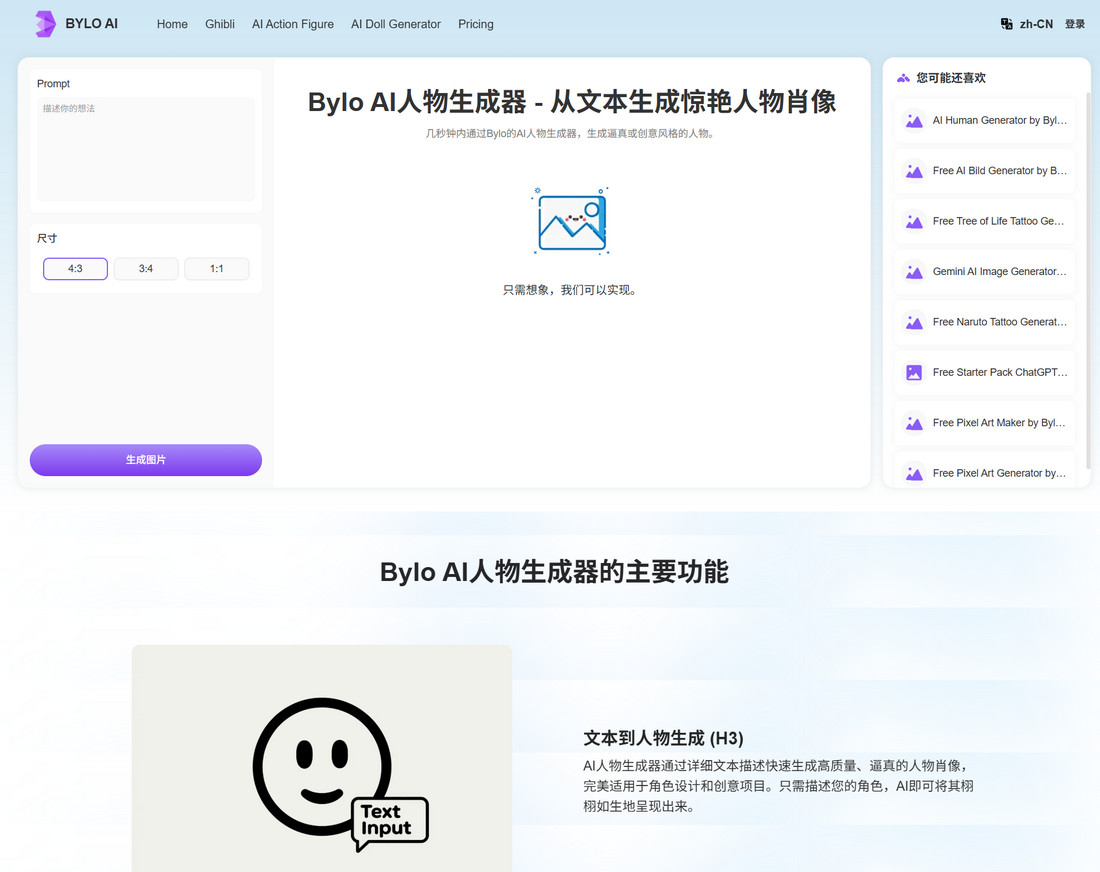Click the 您可能还喜欢 heading text
The height and width of the screenshot is (872, 1100).
click(x=951, y=78)
